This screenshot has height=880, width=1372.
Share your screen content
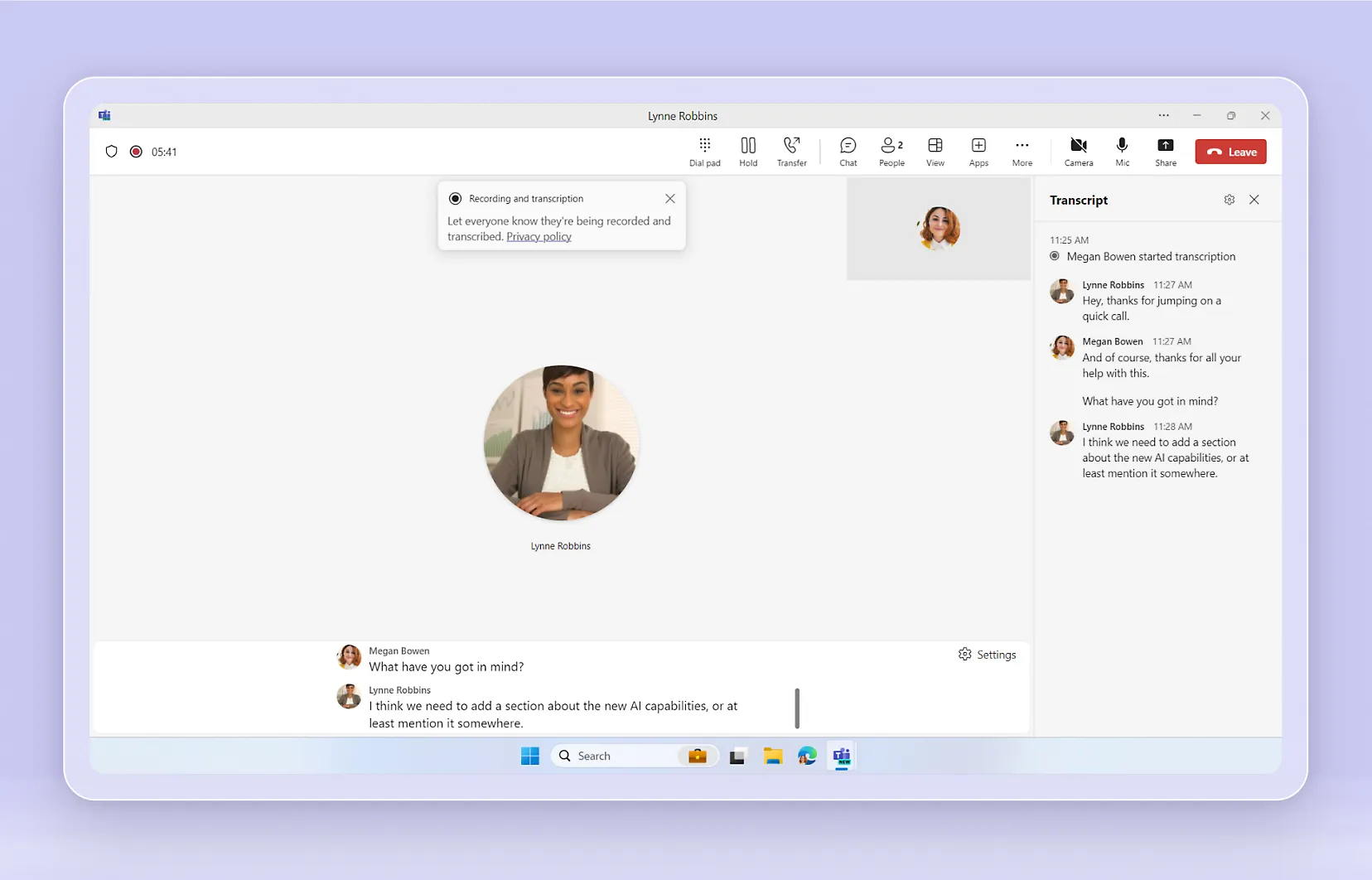coord(1166,152)
